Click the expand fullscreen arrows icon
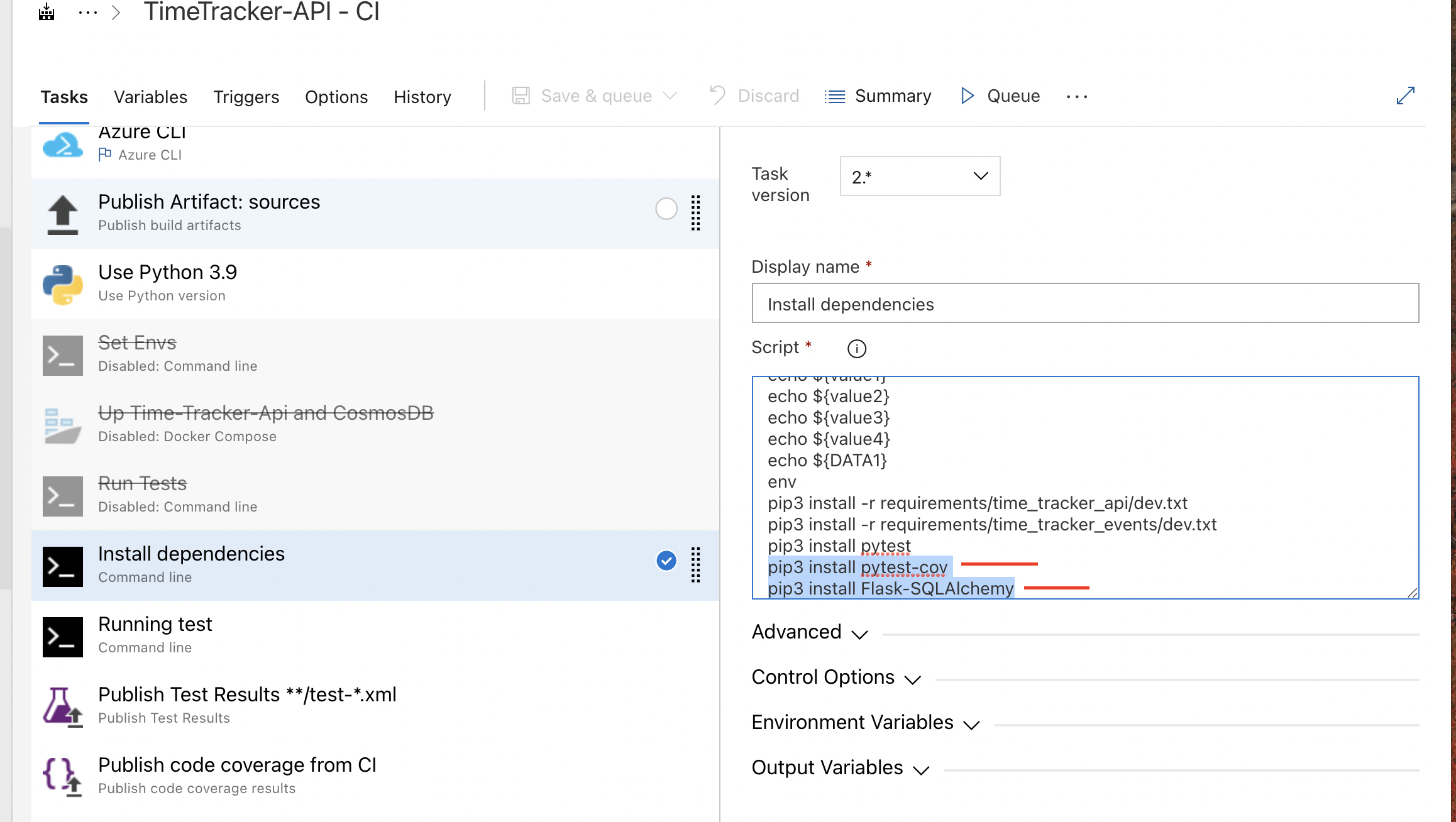The height and width of the screenshot is (822, 1456). tap(1405, 96)
